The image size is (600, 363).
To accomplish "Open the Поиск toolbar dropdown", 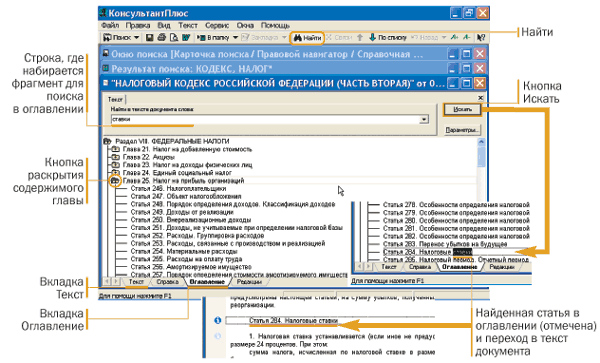I will tap(137, 37).
